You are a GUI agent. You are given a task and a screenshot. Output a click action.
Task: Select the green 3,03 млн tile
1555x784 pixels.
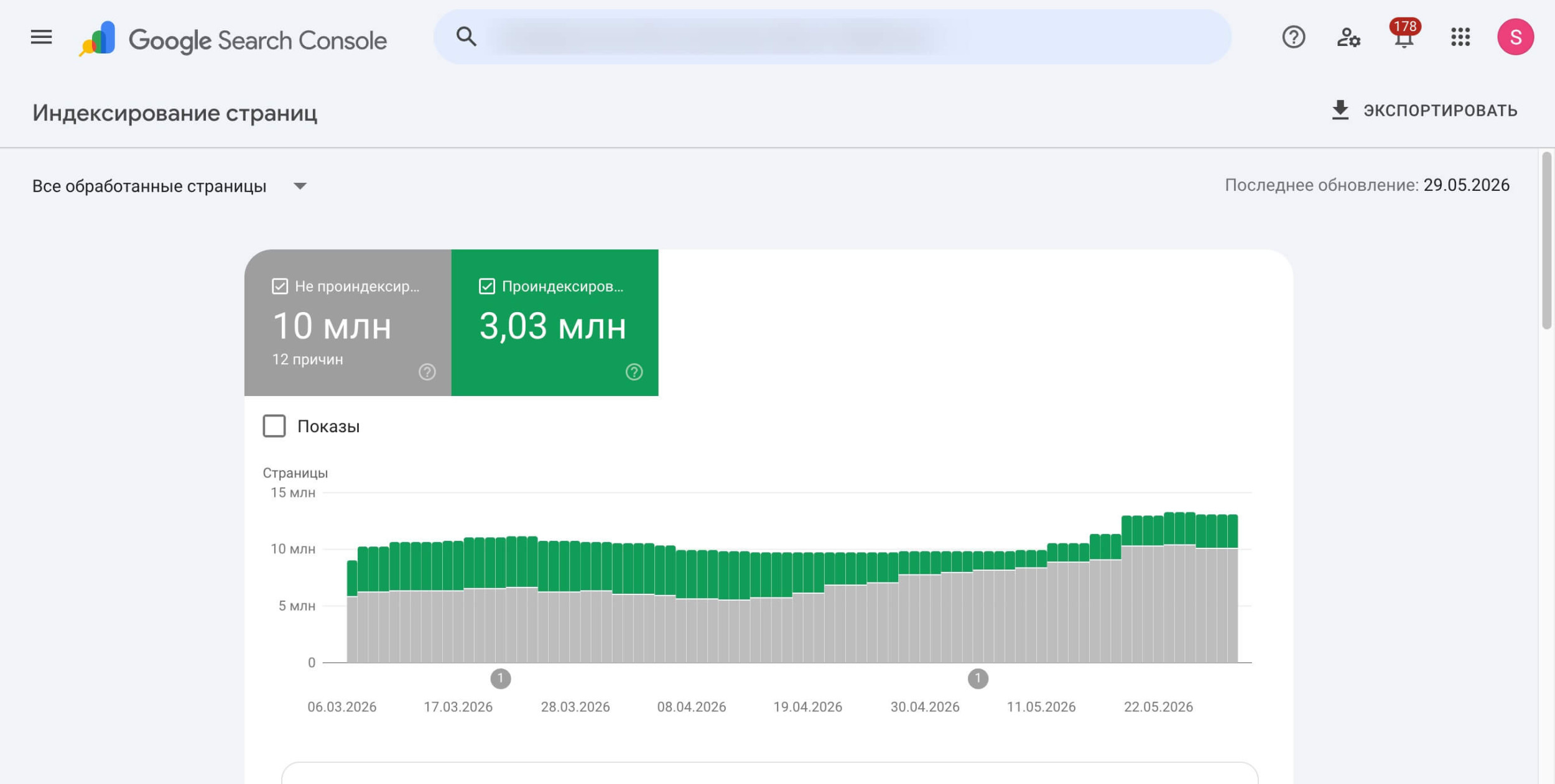click(555, 323)
